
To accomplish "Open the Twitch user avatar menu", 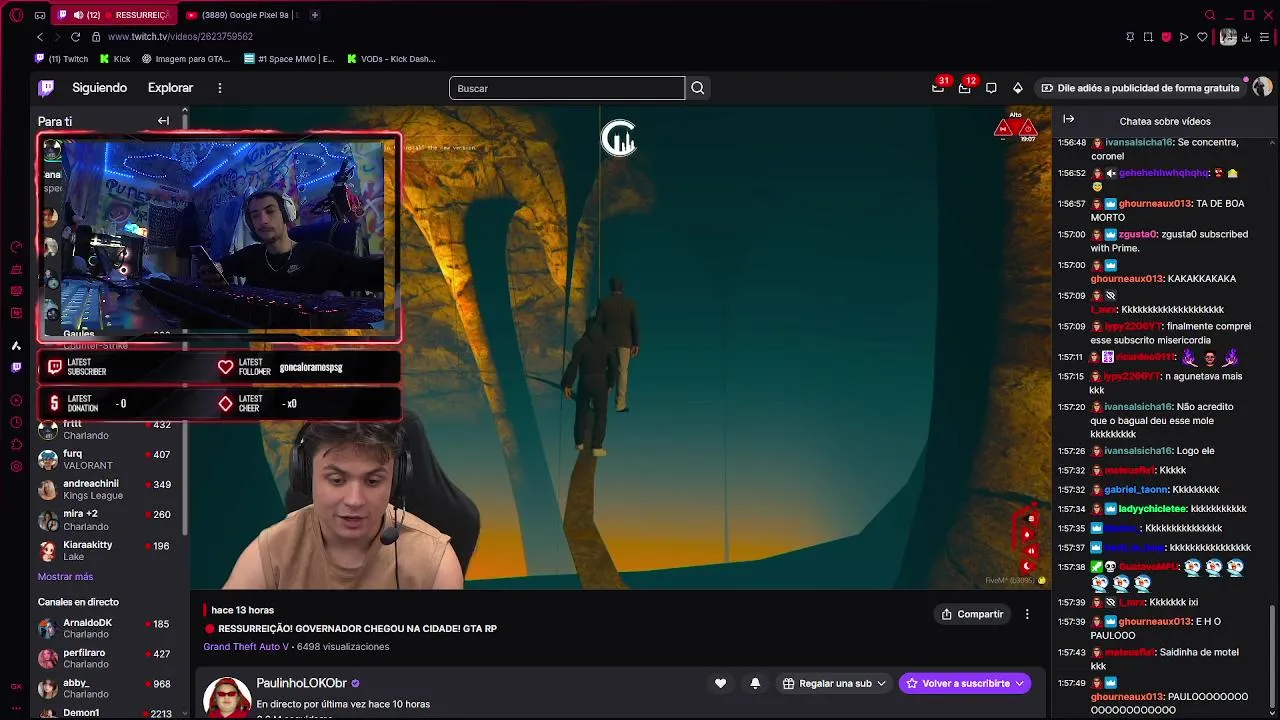I will tap(1262, 88).
